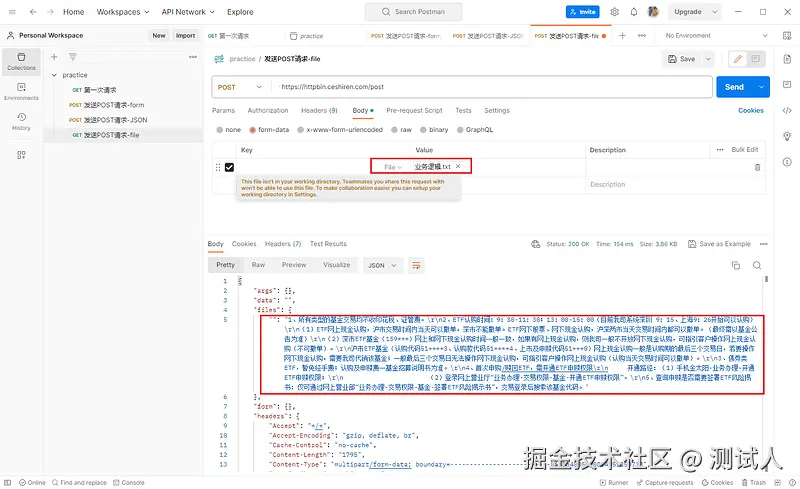Open the History sidebar panel
The height and width of the screenshot is (489, 800).
coord(21,121)
